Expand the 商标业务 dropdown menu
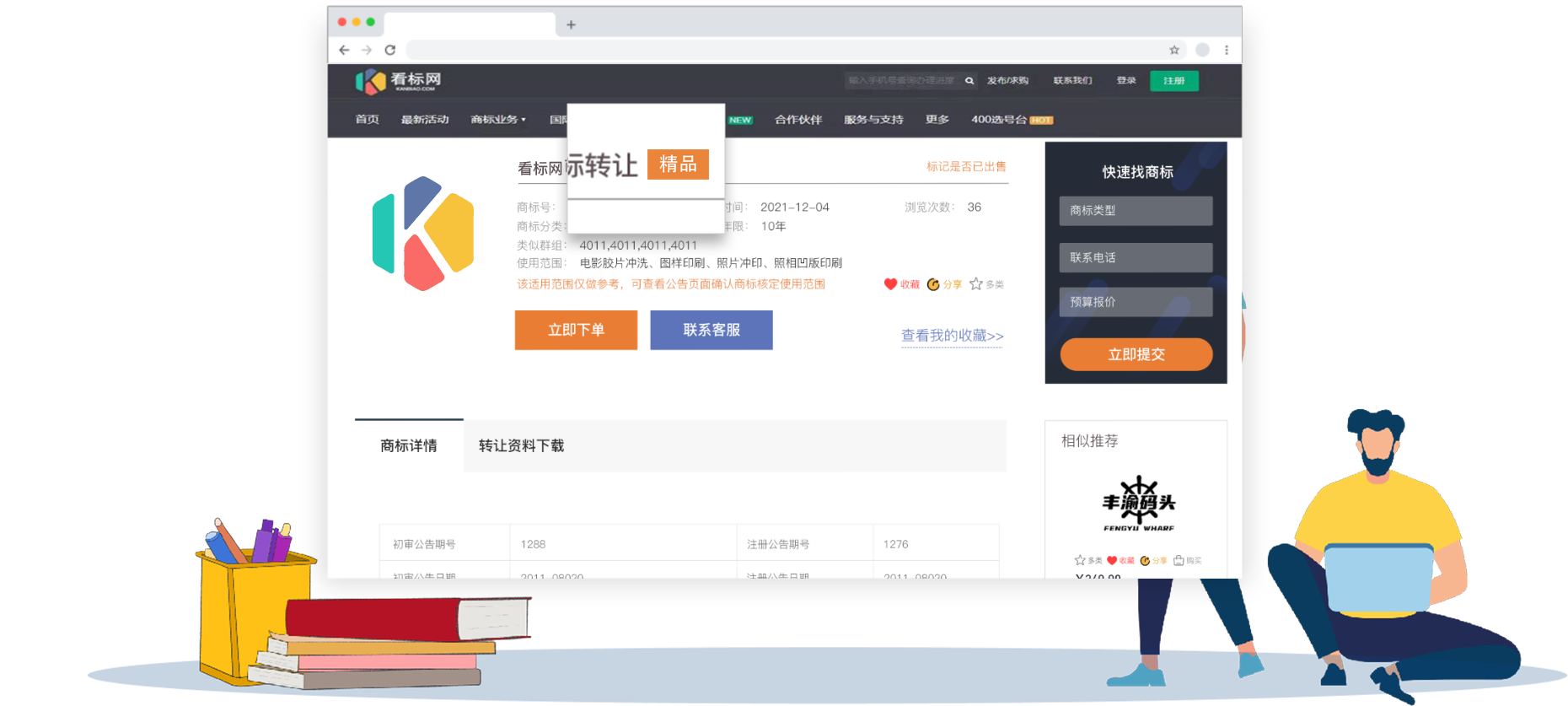 [x=497, y=120]
